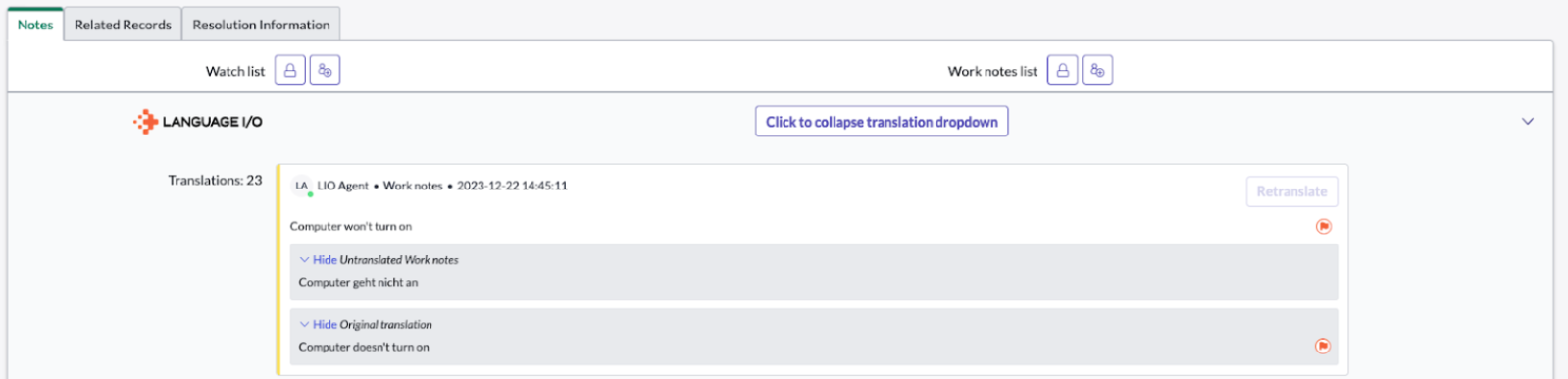Add me to Work notes list
This screenshot has width=1568, height=379.
coord(1097,71)
